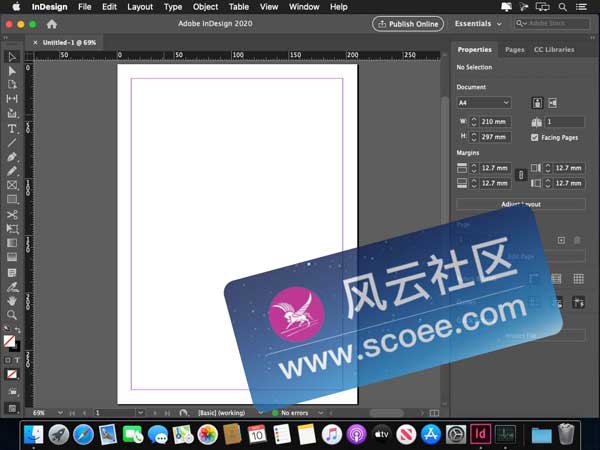Select the Type tool

(x=12, y=129)
